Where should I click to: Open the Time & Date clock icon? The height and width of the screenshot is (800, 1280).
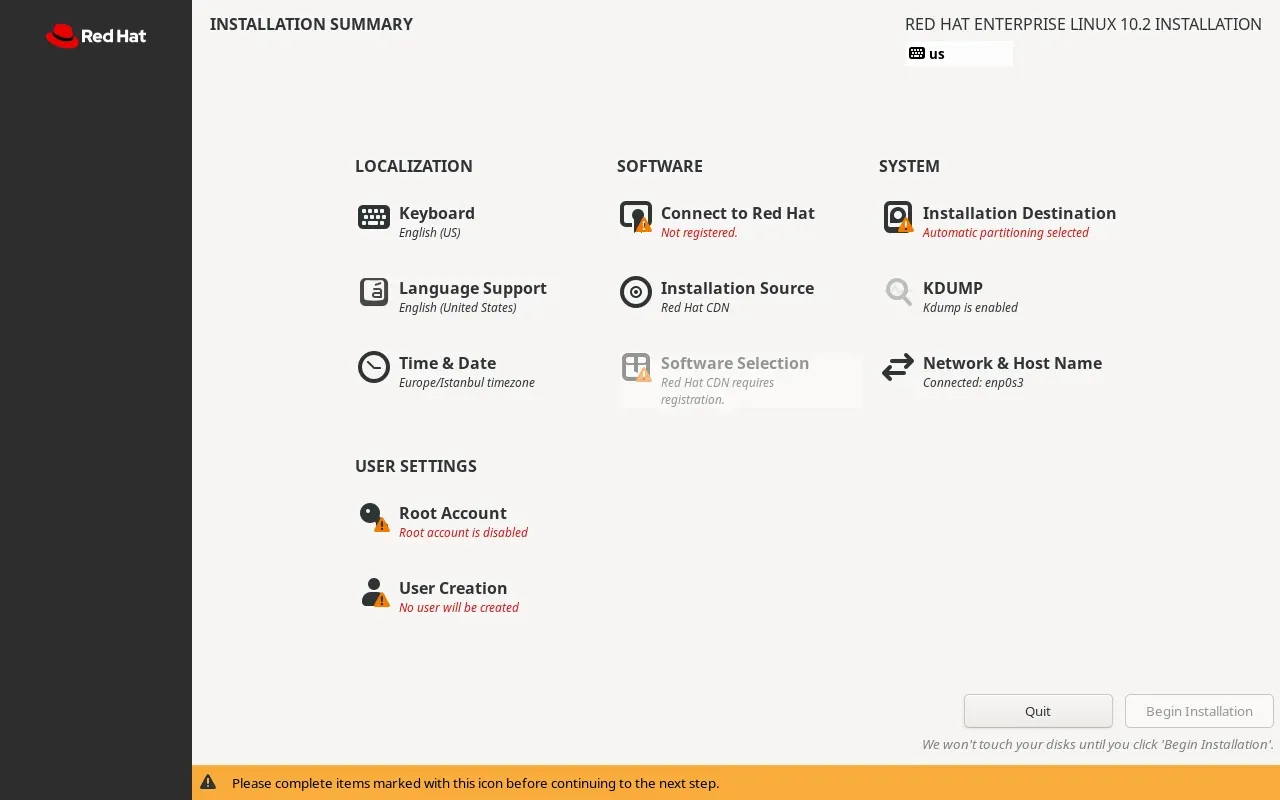pos(374,367)
